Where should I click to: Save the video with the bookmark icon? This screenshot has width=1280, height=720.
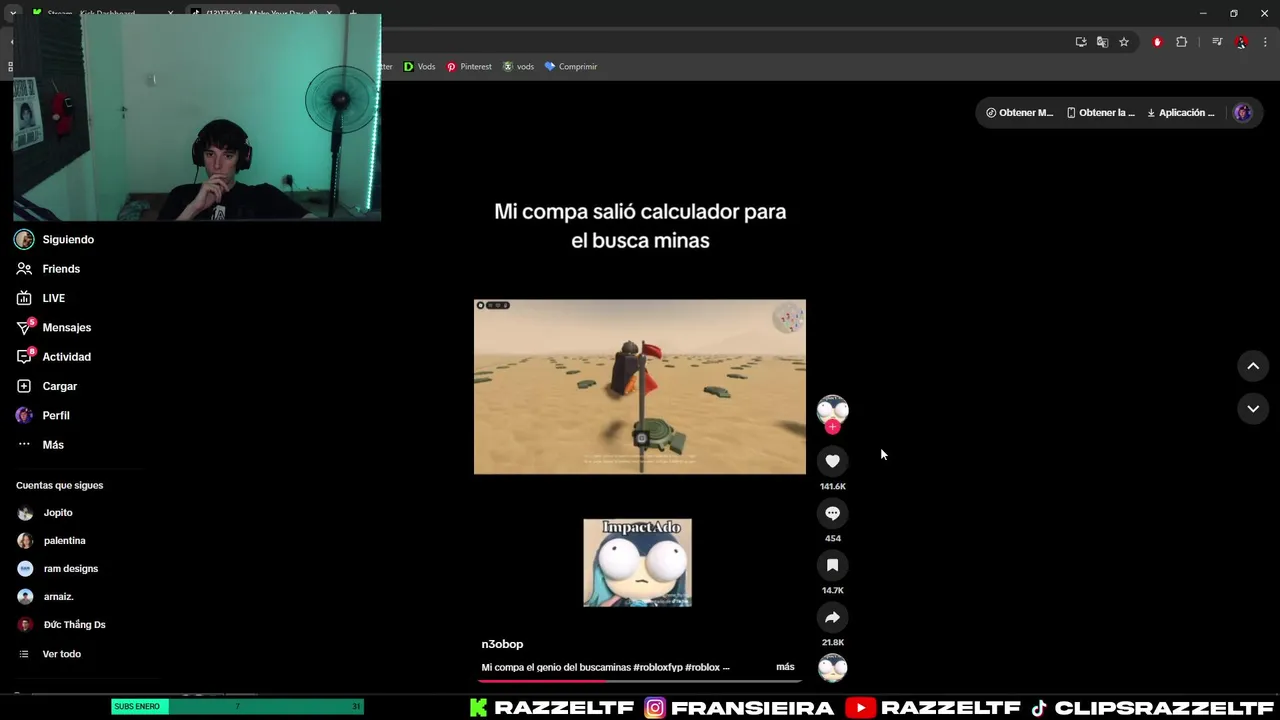tap(832, 565)
